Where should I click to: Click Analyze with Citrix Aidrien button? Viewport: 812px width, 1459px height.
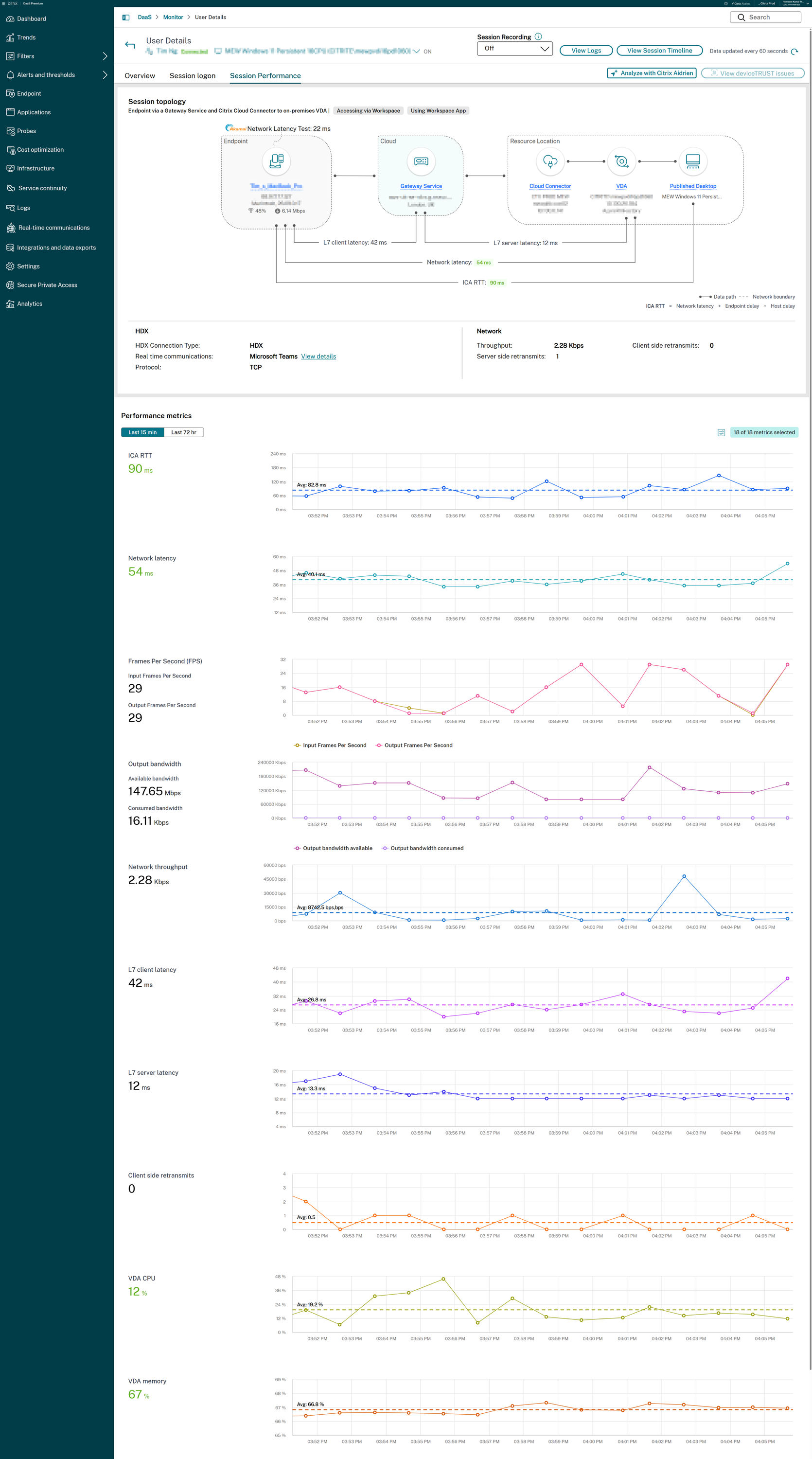coord(652,73)
